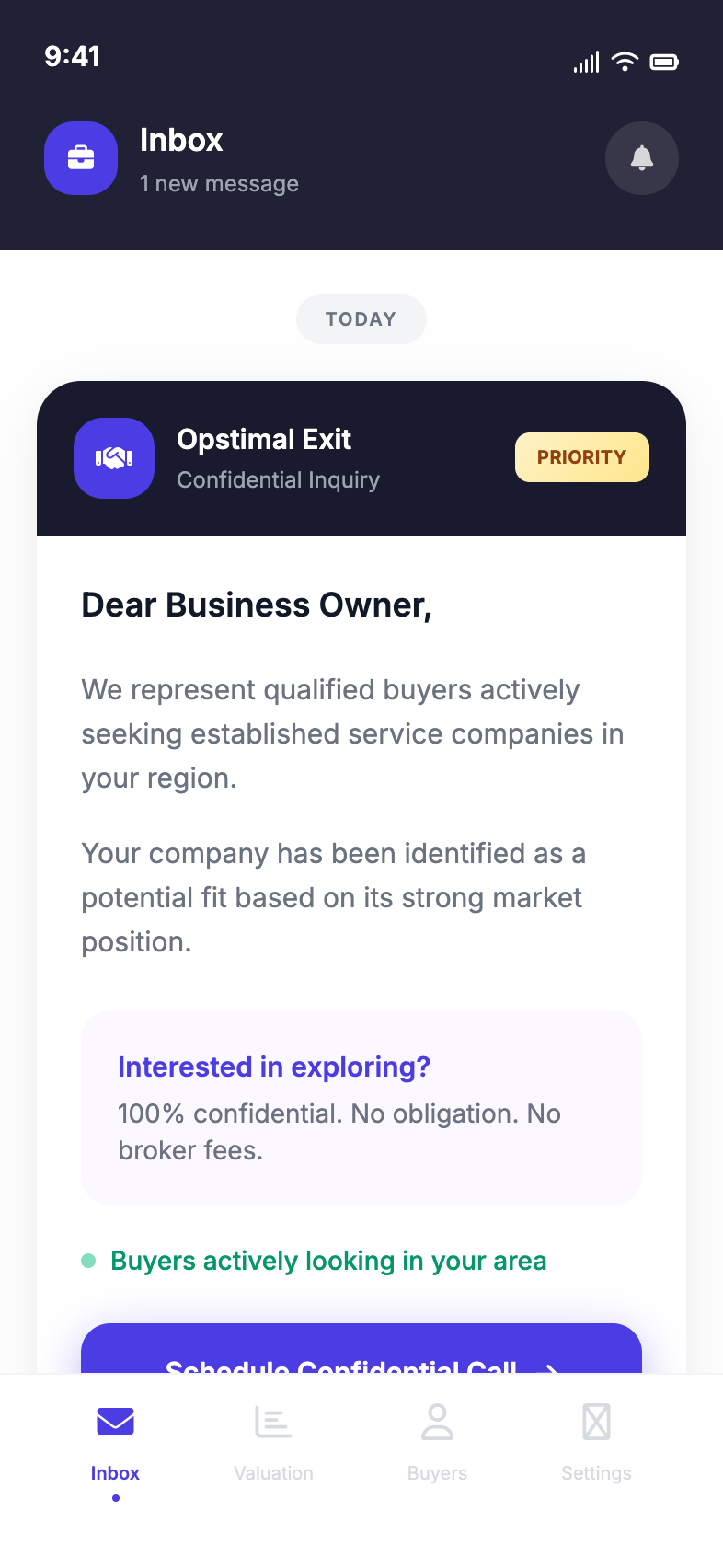Switch to the Settings tab
The height and width of the screenshot is (1568, 723).
[x=596, y=1440]
